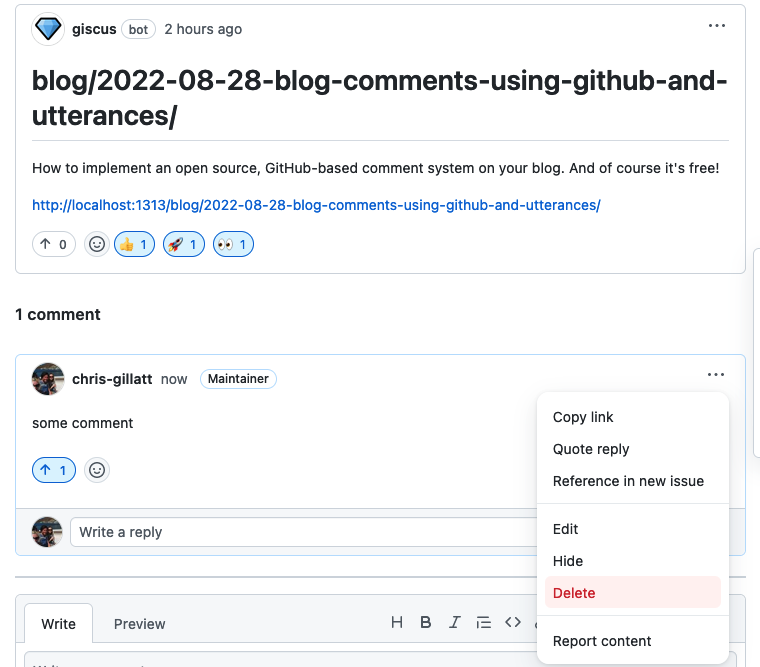Open the giscus post options menu
The width and height of the screenshot is (760, 667).
717,26
